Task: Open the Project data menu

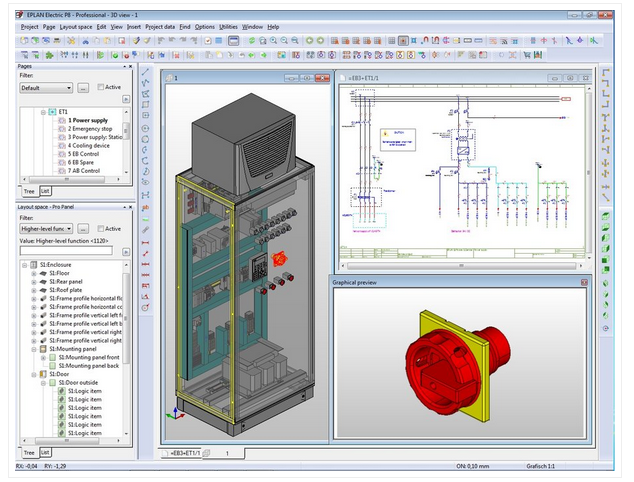Action: (x=160, y=27)
